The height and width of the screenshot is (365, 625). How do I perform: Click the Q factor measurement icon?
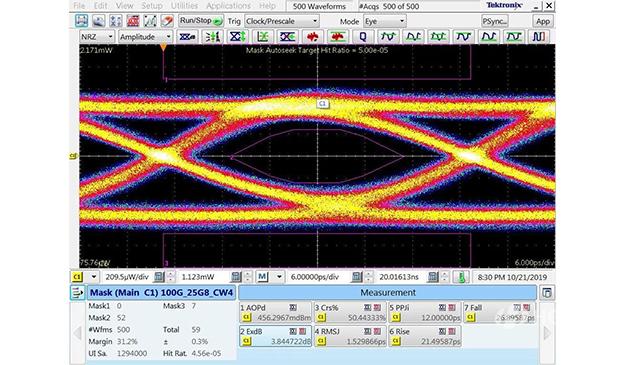(x=363, y=37)
